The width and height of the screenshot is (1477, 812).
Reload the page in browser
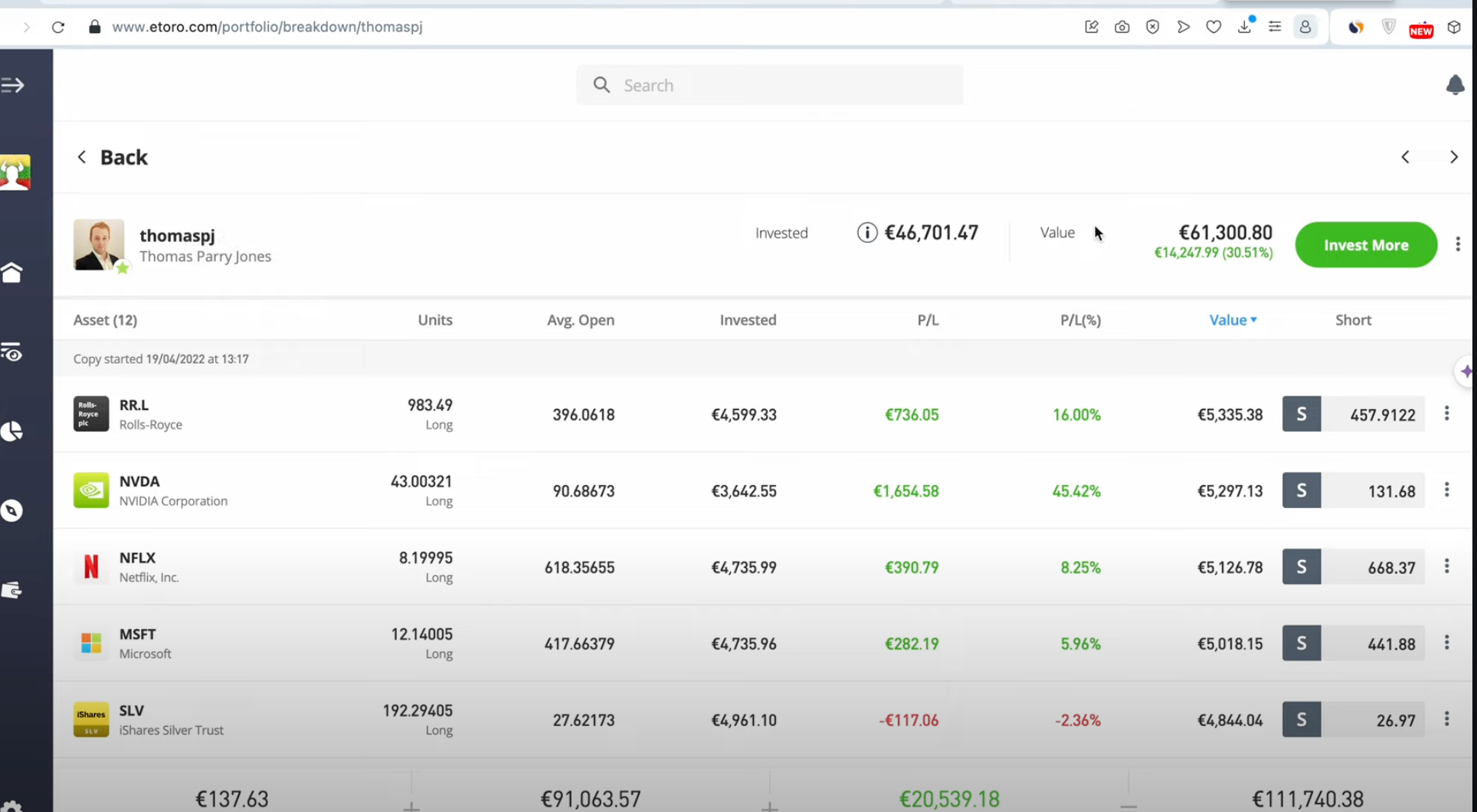(x=58, y=27)
